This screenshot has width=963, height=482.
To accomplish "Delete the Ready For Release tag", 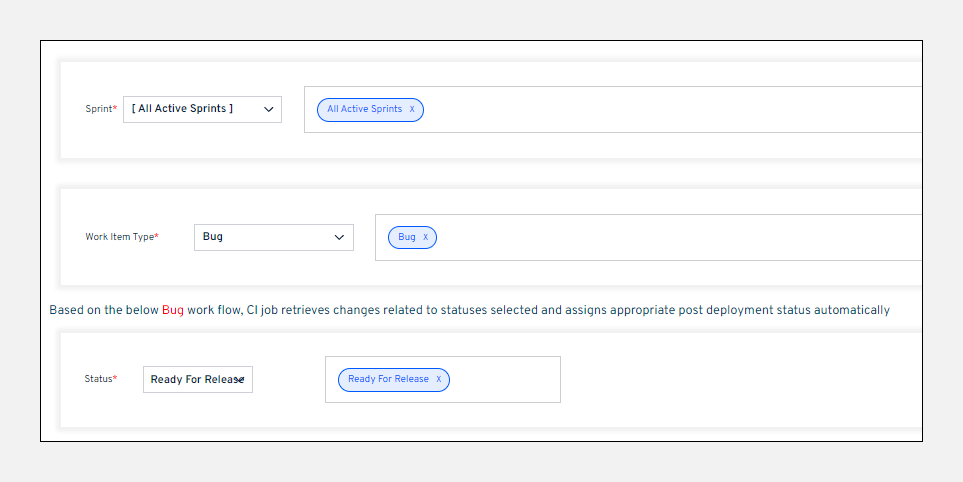I will pos(438,379).
